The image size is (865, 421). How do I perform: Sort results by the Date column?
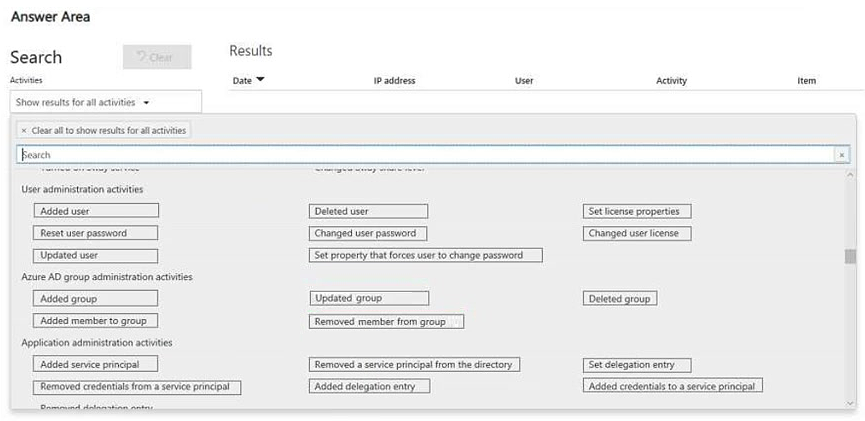[248, 81]
